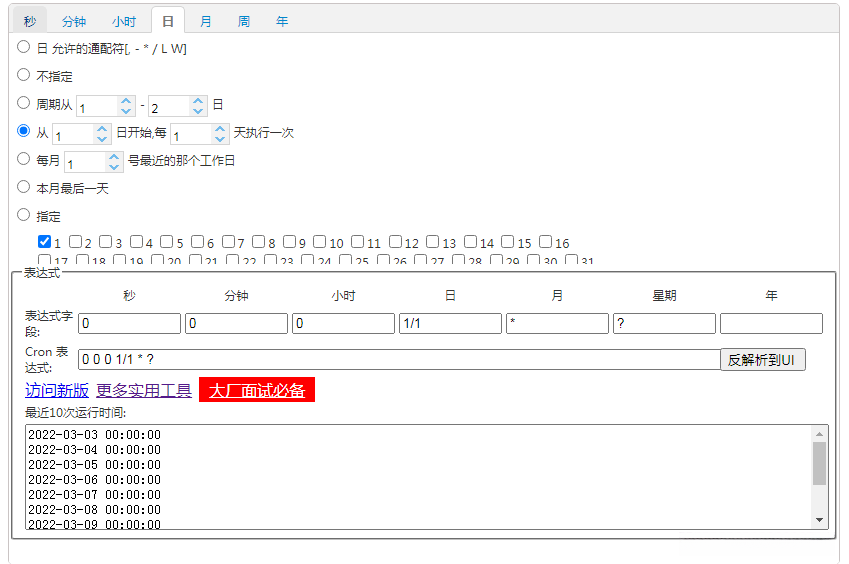Click the run times scrollbar down arrow
The image size is (849, 564).
click(819, 520)
